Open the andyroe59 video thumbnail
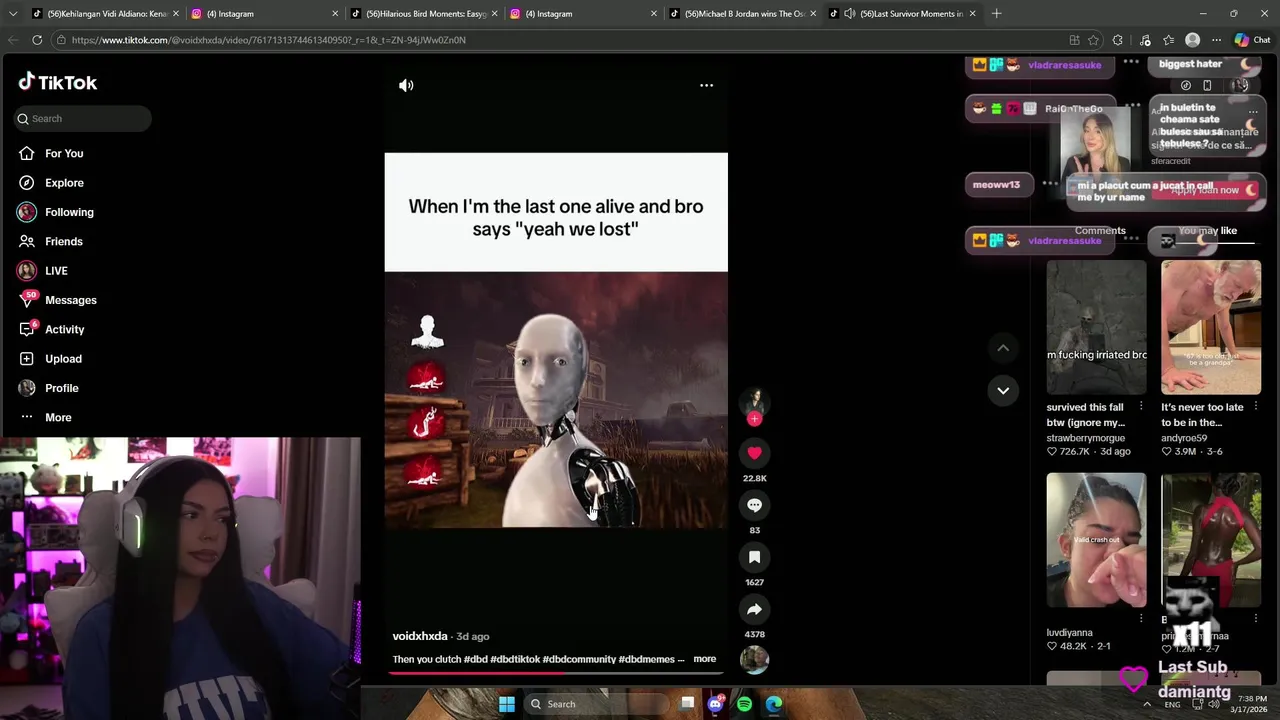The image size is (1280, 720). (x=1211, y=328)
